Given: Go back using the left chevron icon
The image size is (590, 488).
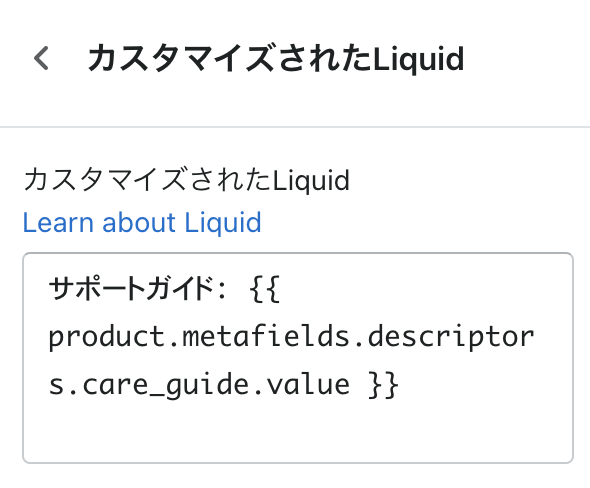Looking at the screenshot, I should coord(41,58).
